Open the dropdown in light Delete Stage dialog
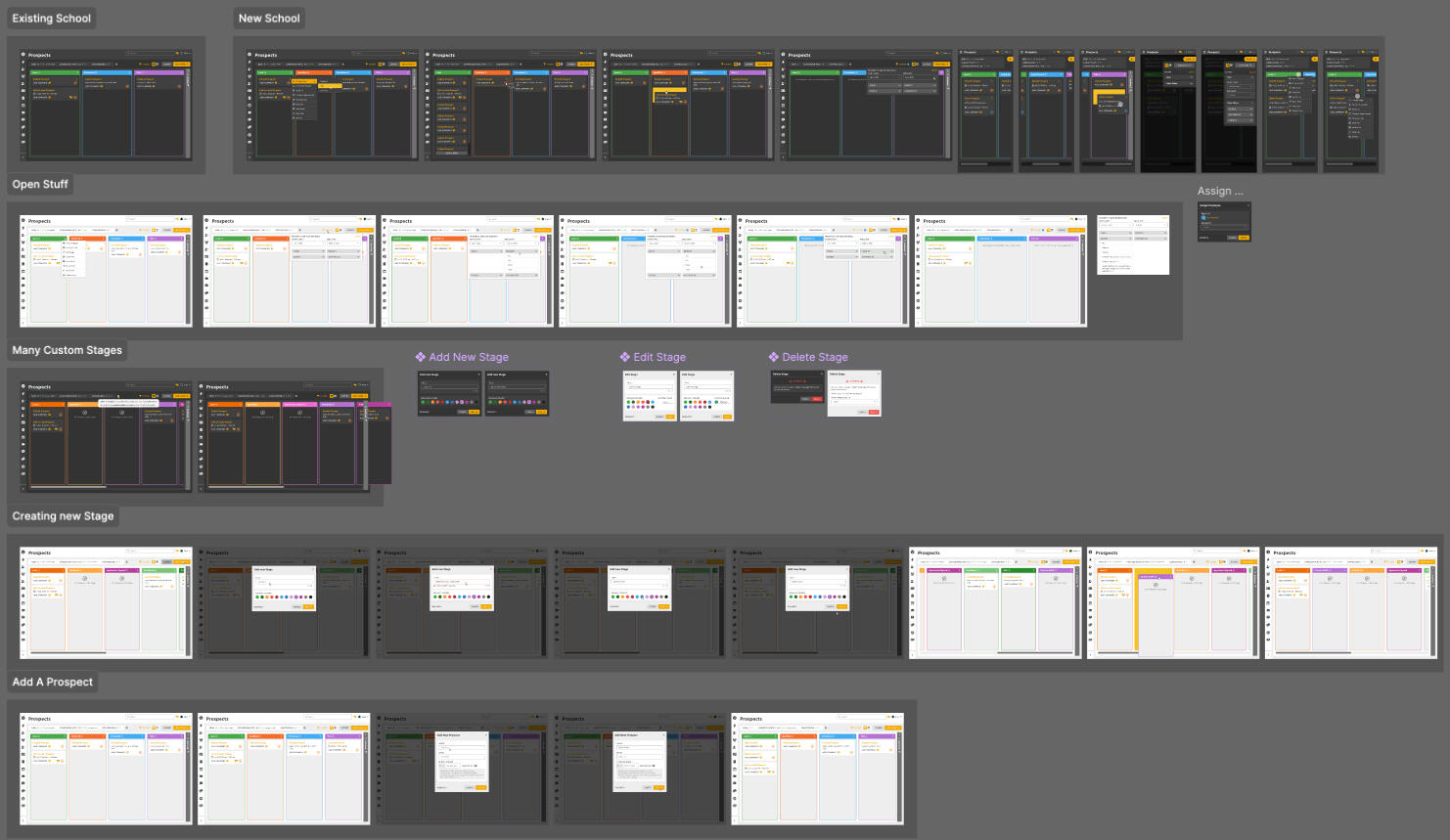1450x840 pixels. click(x=853, y=401)
